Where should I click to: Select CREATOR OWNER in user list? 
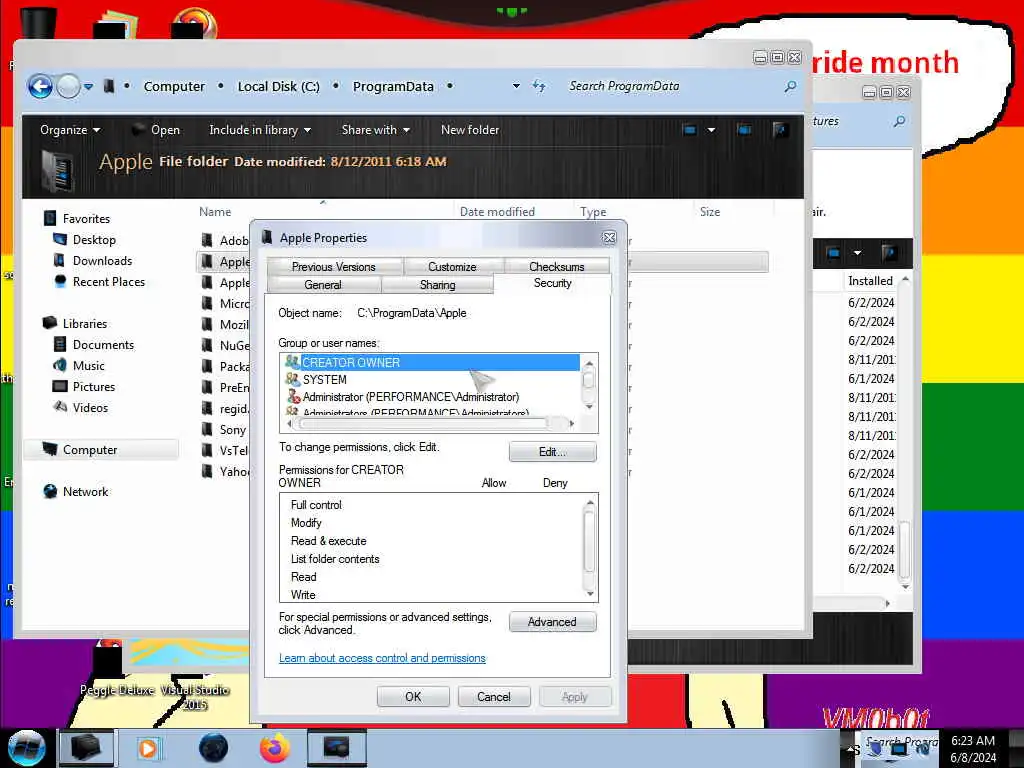click(x=431, y=362)
